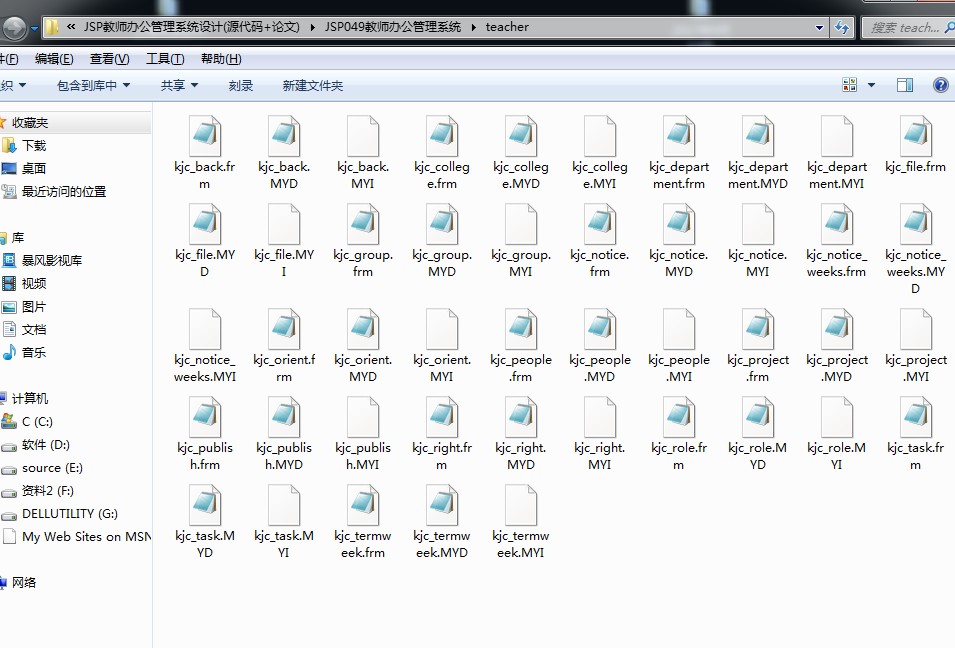
Task: Select the kjc_task.MYI file icon
Action: (284, 505)
